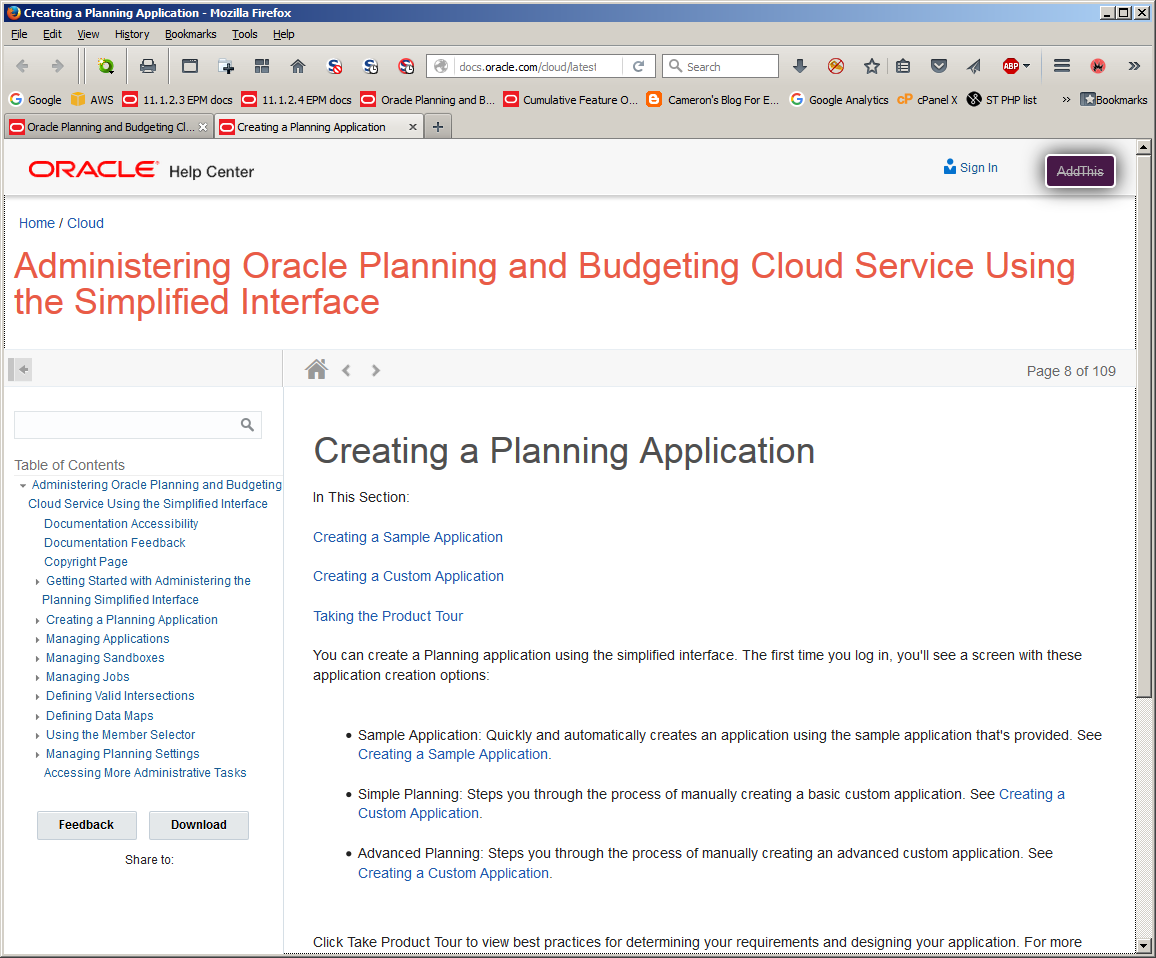Open Taking the Product Tour link
This screenshot has height=958, width=1156.
[x=388, y=616]
